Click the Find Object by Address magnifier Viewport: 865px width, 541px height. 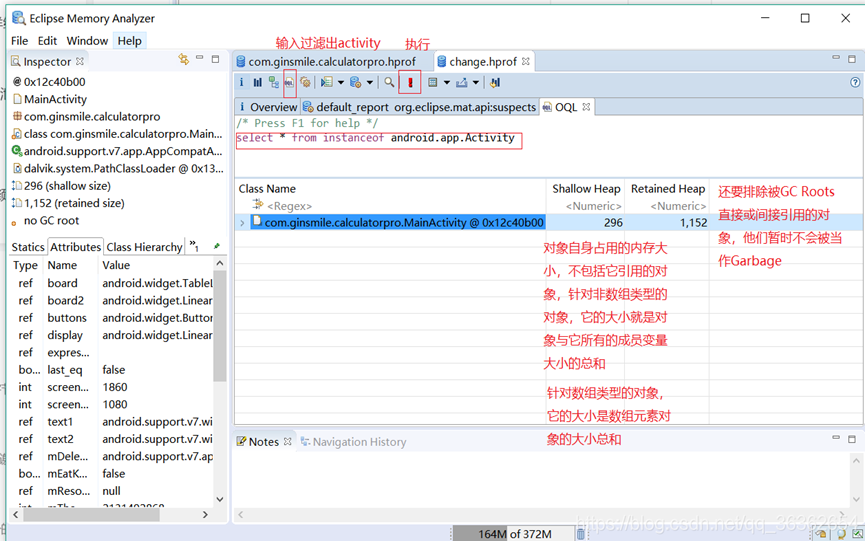[389, 82]
